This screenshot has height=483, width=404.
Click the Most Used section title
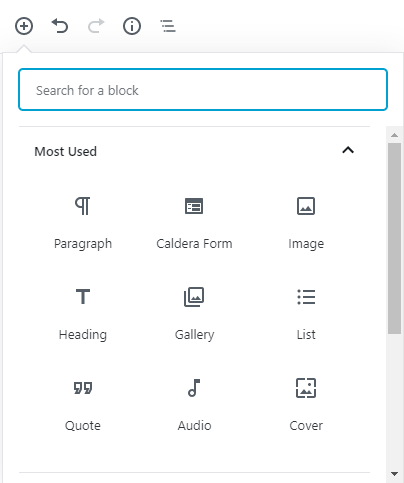[x=66, y=152]
